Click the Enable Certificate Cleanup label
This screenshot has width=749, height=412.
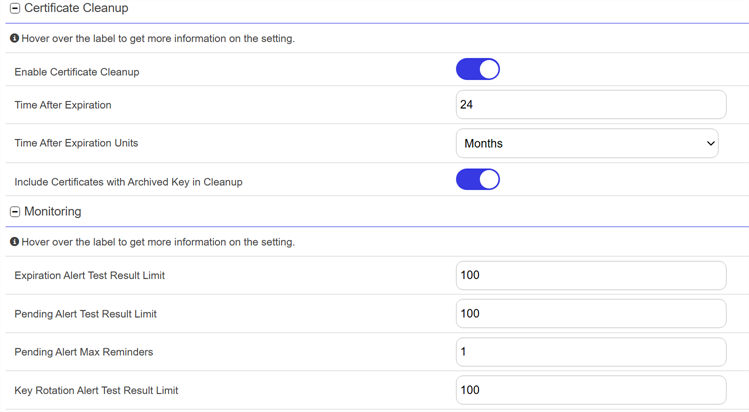(77, 72)
